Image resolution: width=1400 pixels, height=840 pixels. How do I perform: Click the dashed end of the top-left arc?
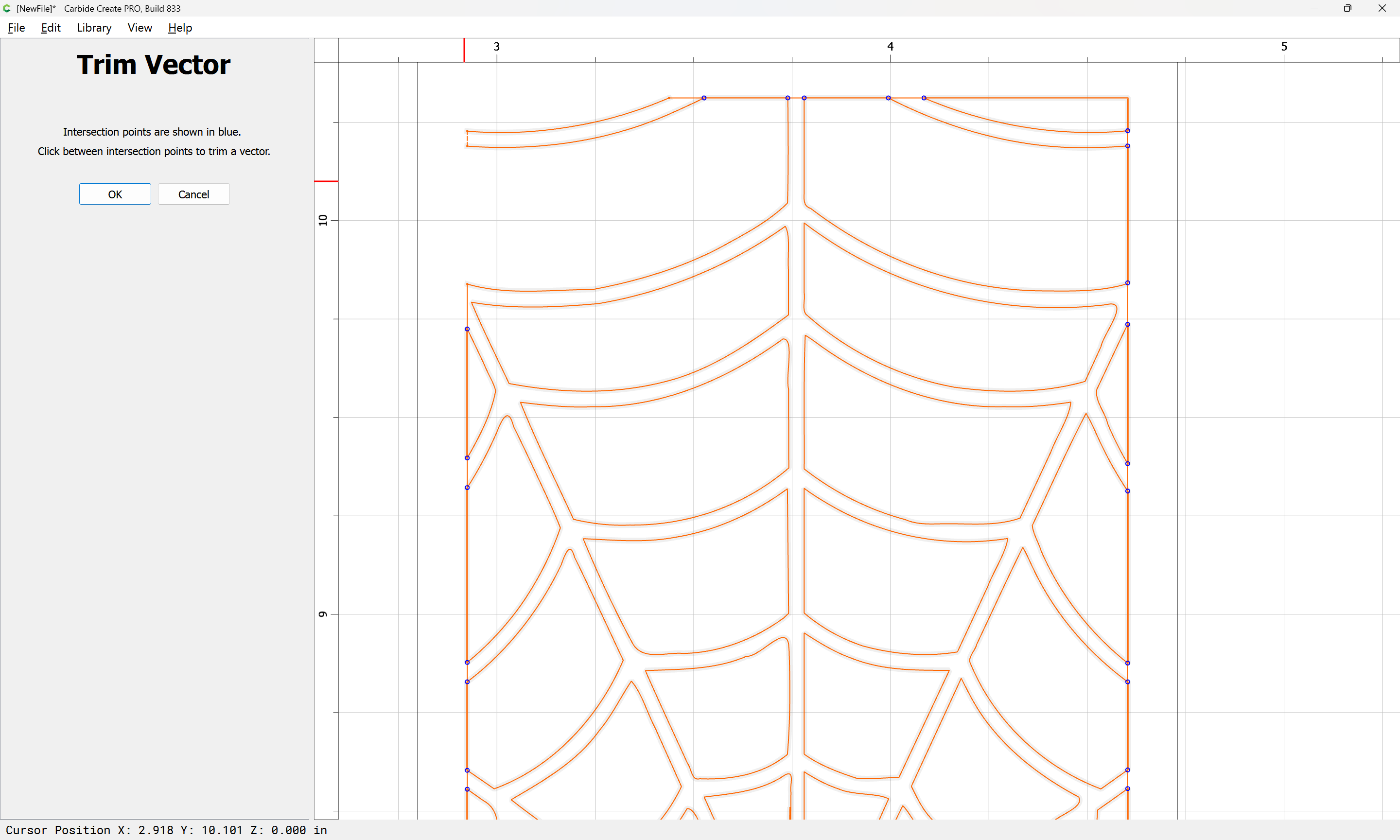(x=467, y=139)
